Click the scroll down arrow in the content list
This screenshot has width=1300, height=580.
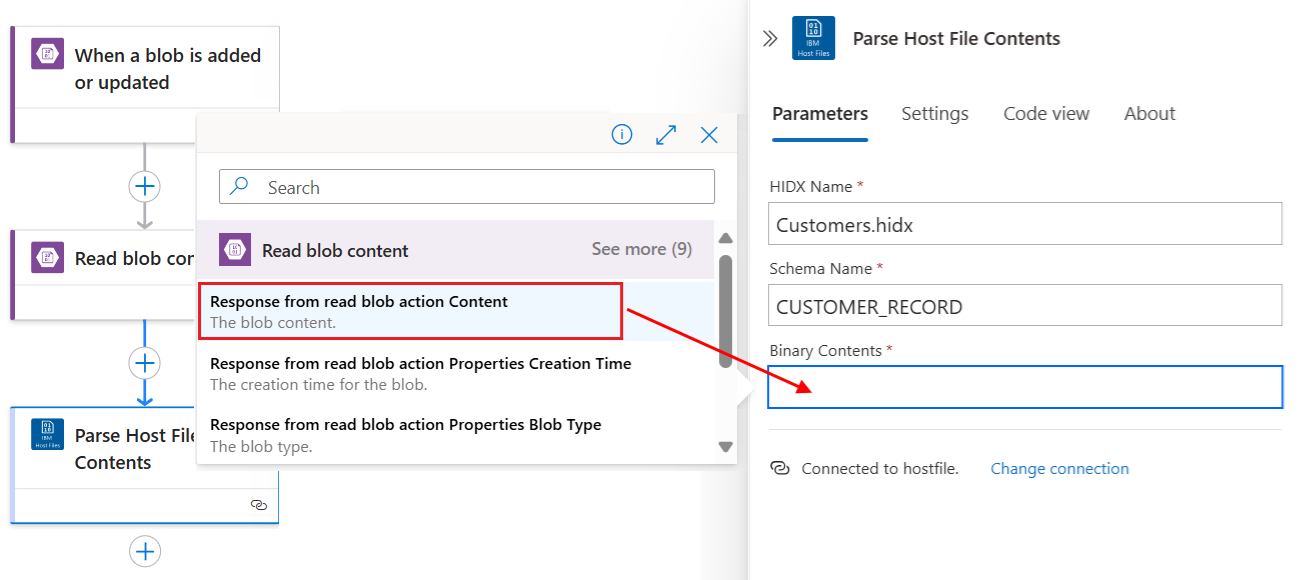726,447
